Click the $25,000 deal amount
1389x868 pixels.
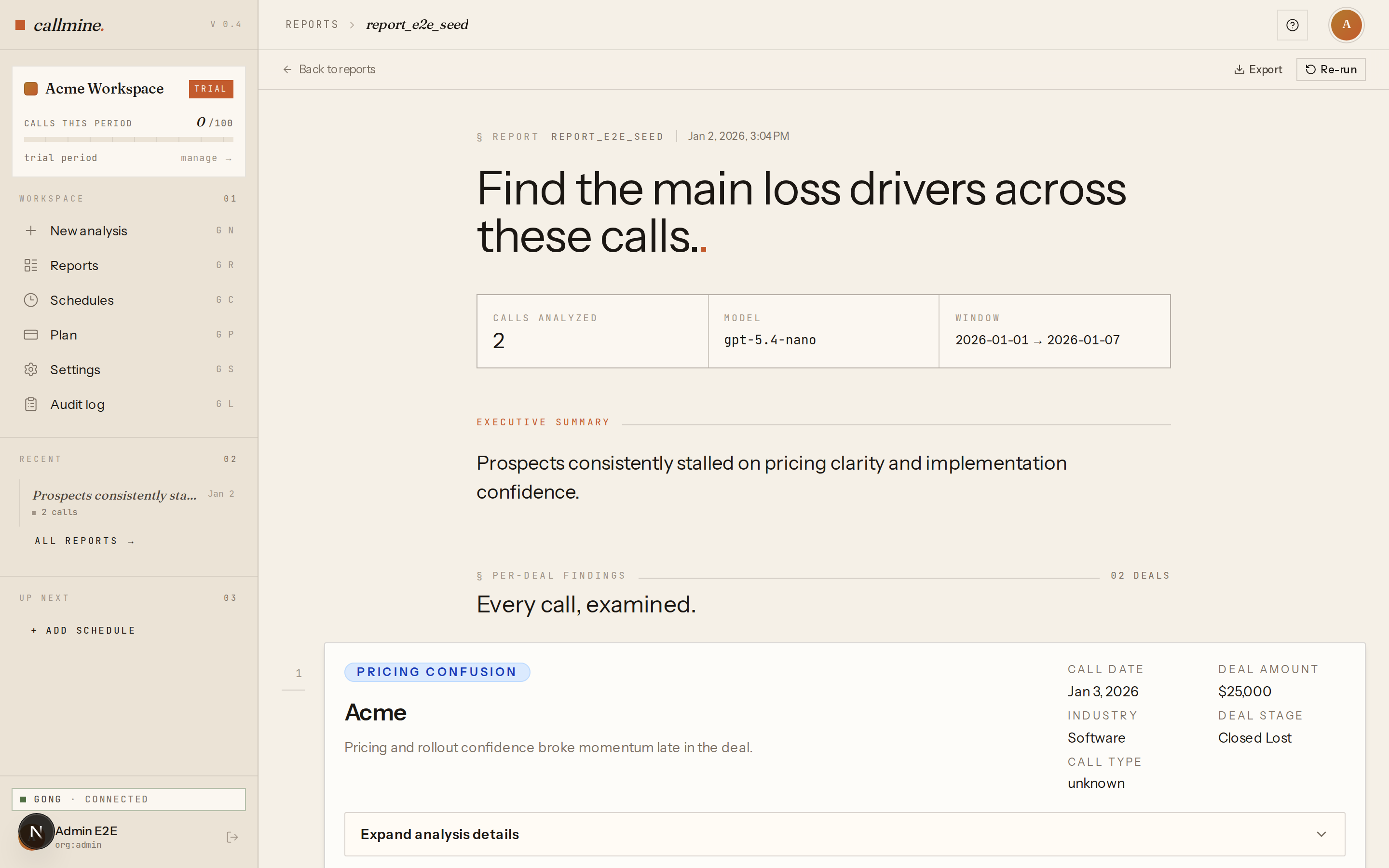pyautogui.click(x=1244, y=691)
